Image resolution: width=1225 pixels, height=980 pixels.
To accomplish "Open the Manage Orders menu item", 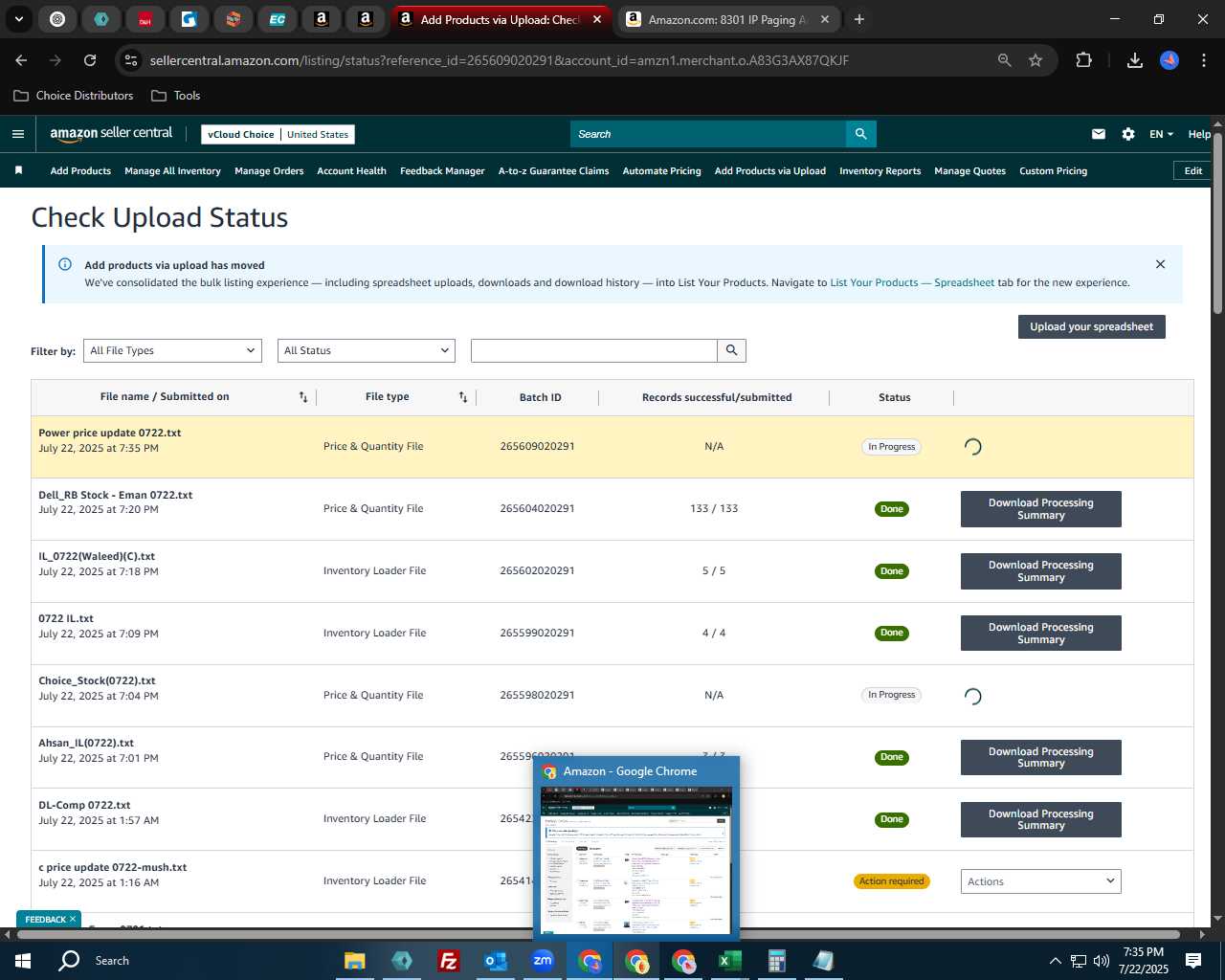I will [x=269, y=170].
